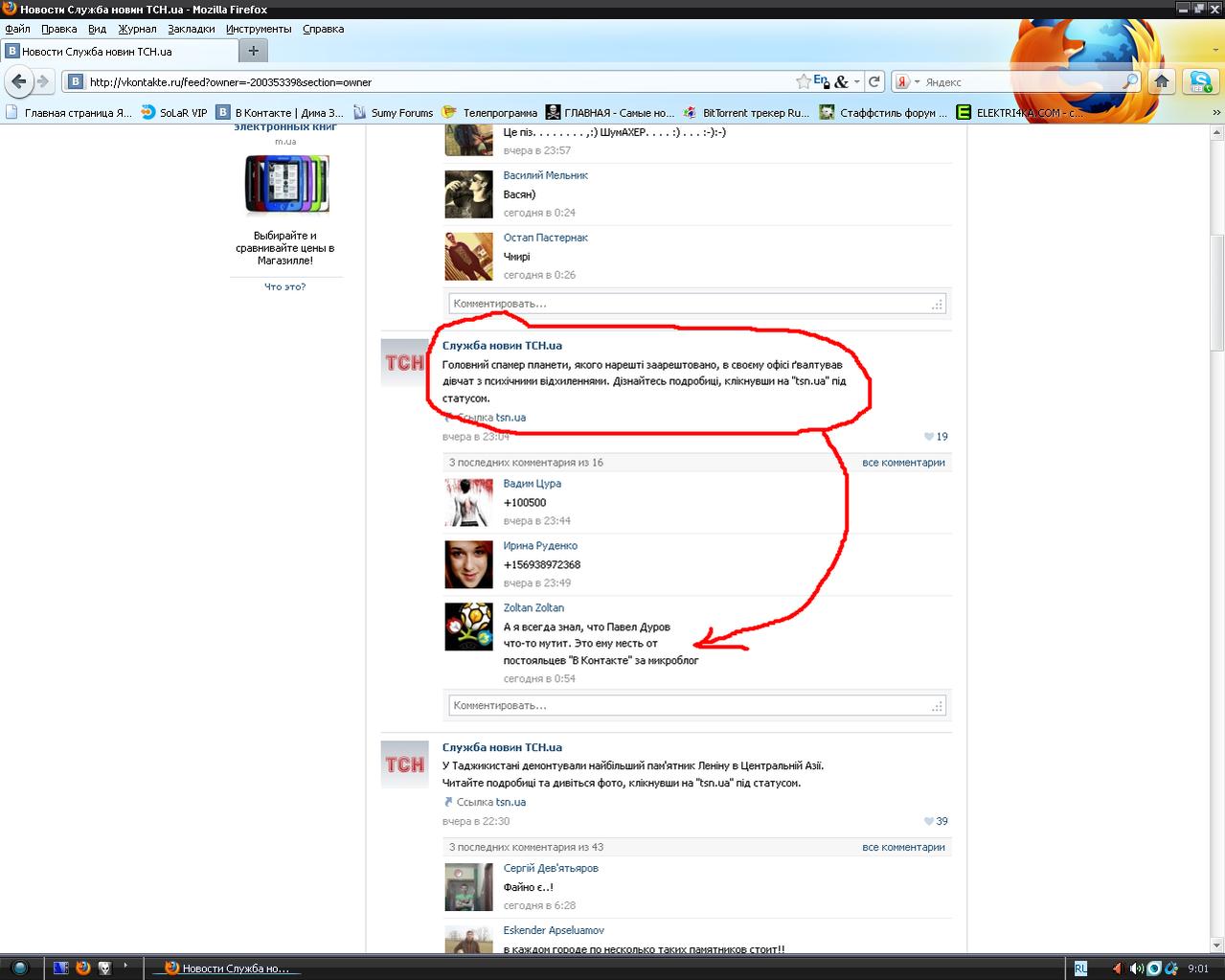Open the Инструменты menu
Image resolution: width=1225 pixels, height=980 pixels.
[259, 29]
